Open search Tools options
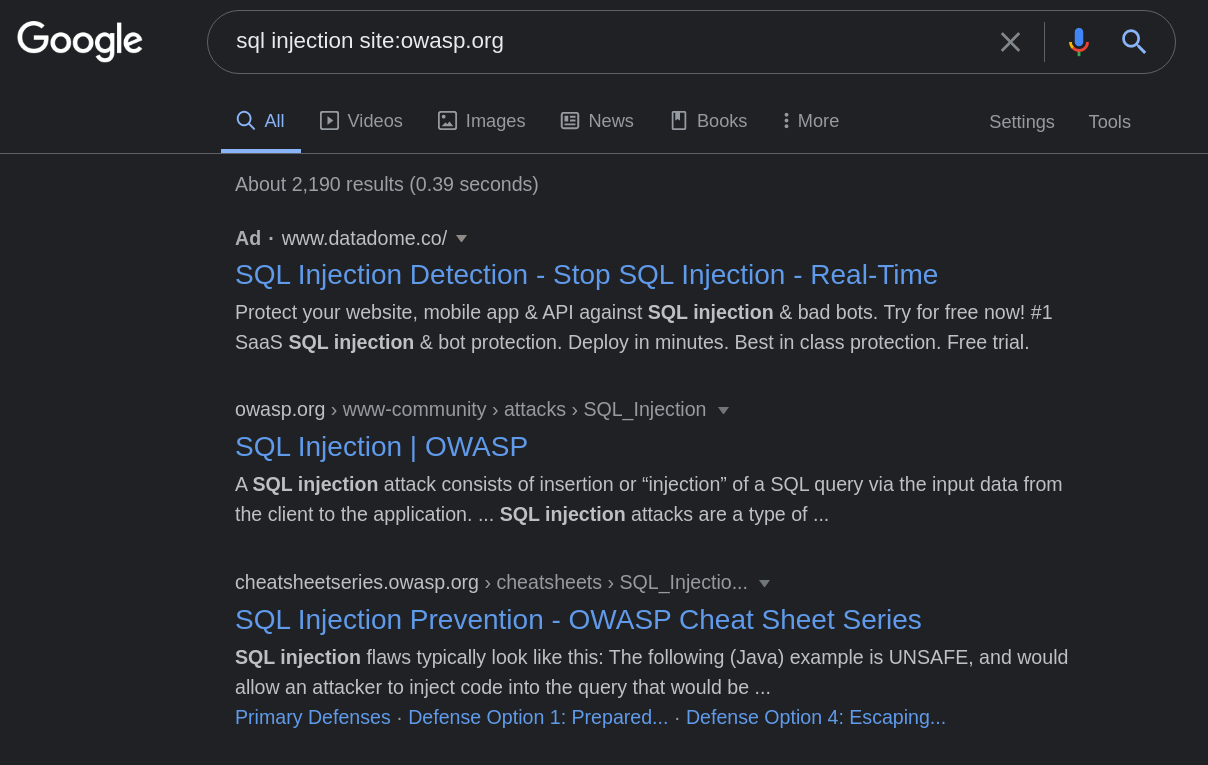Screen dimensions: 1208x765 (x=1109, y=122)
